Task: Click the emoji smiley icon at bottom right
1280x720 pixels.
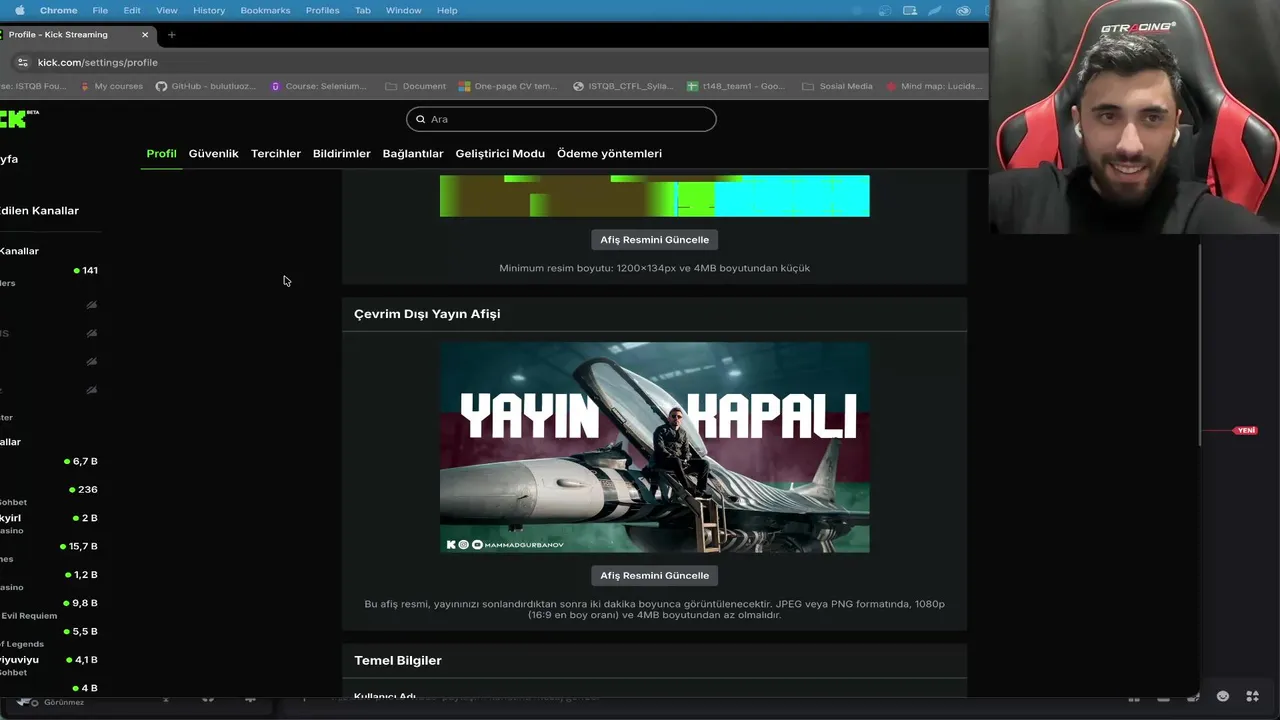Action: [x=1222, y=696]
